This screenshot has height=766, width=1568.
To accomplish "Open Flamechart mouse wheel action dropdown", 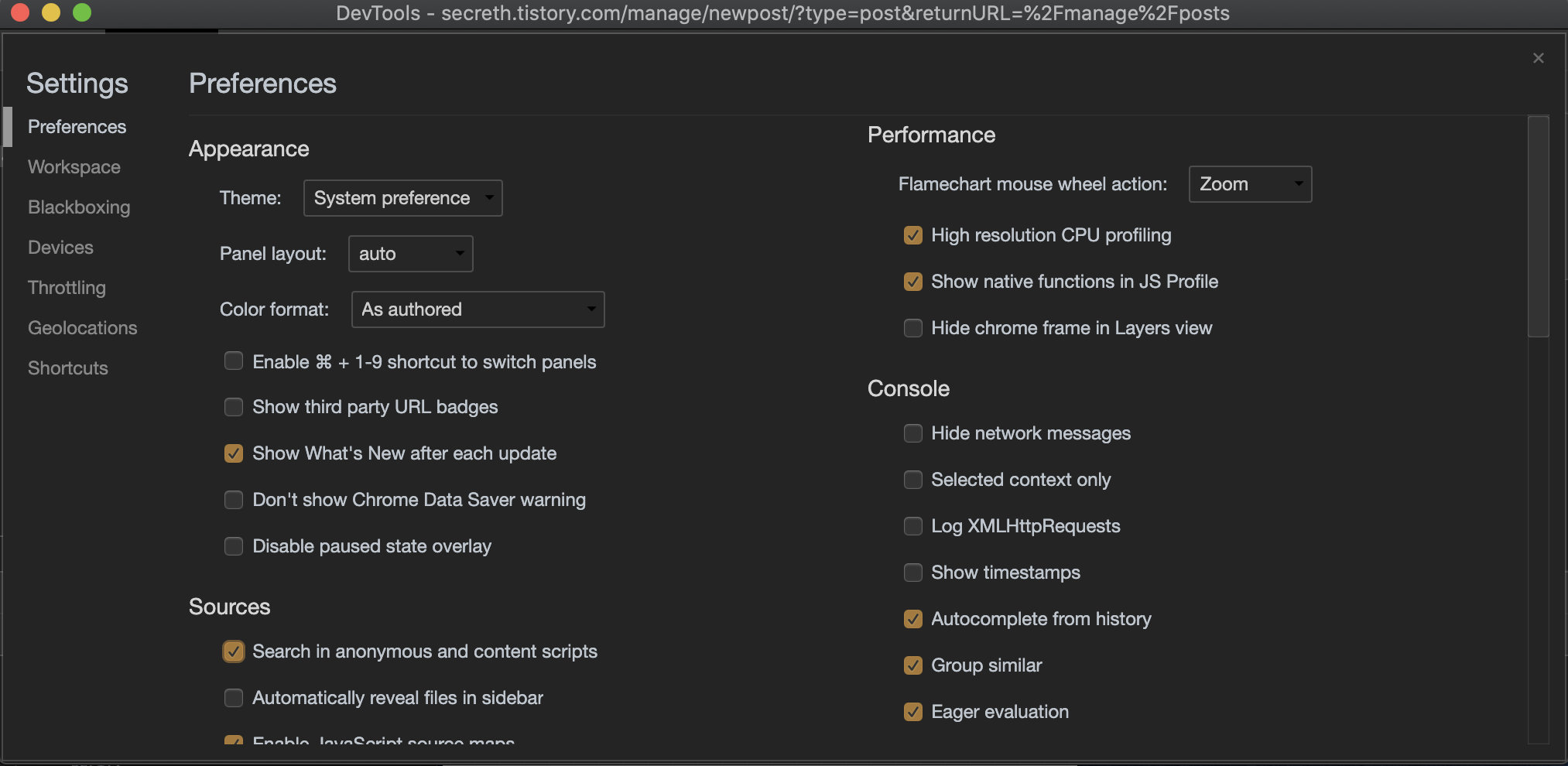I will click(x=1249, y=184).
